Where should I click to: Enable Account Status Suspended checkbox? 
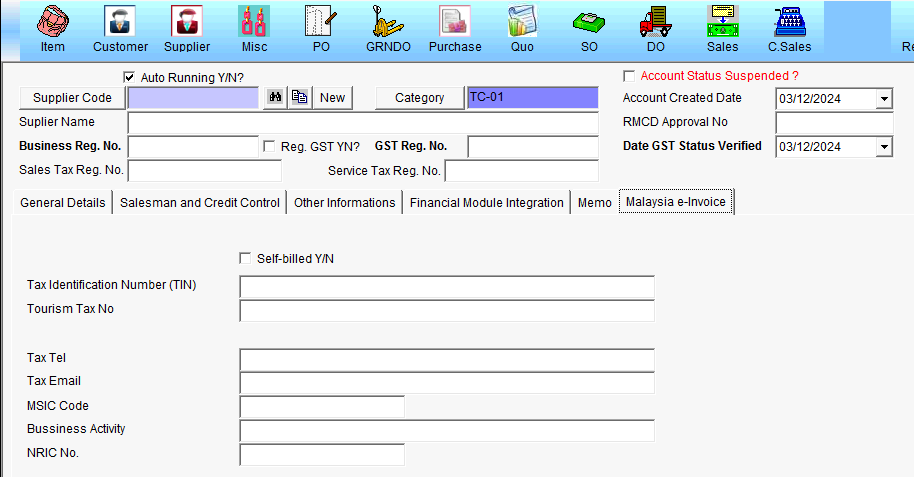[x=629, y=76]
